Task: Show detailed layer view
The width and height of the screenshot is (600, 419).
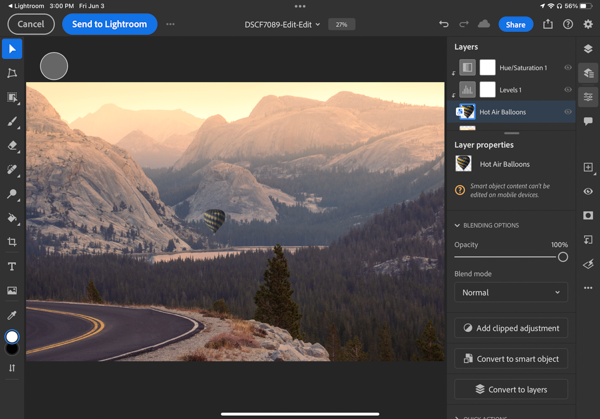Action: (588, 73)
